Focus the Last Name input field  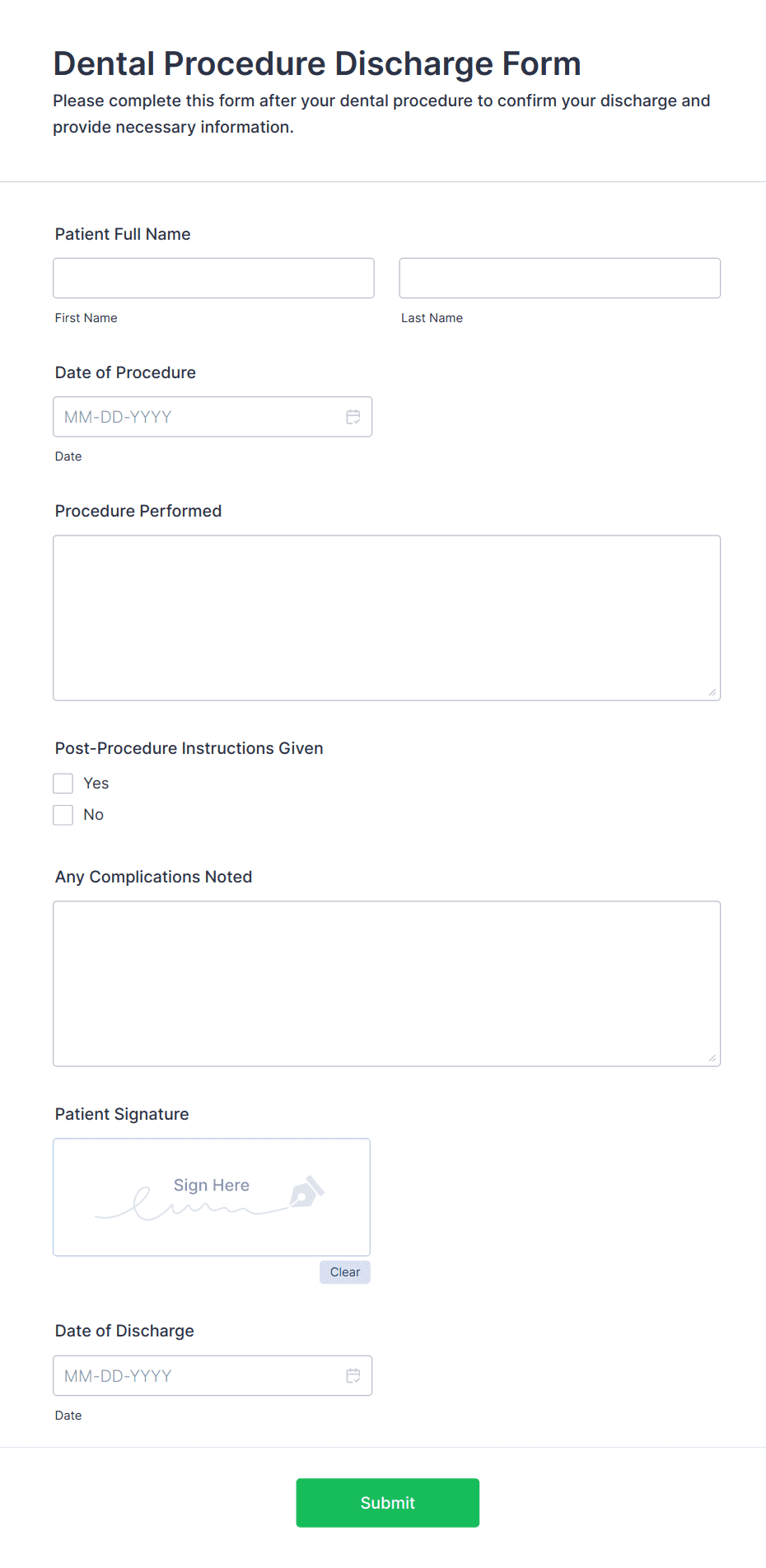click(x=559, y=278)
